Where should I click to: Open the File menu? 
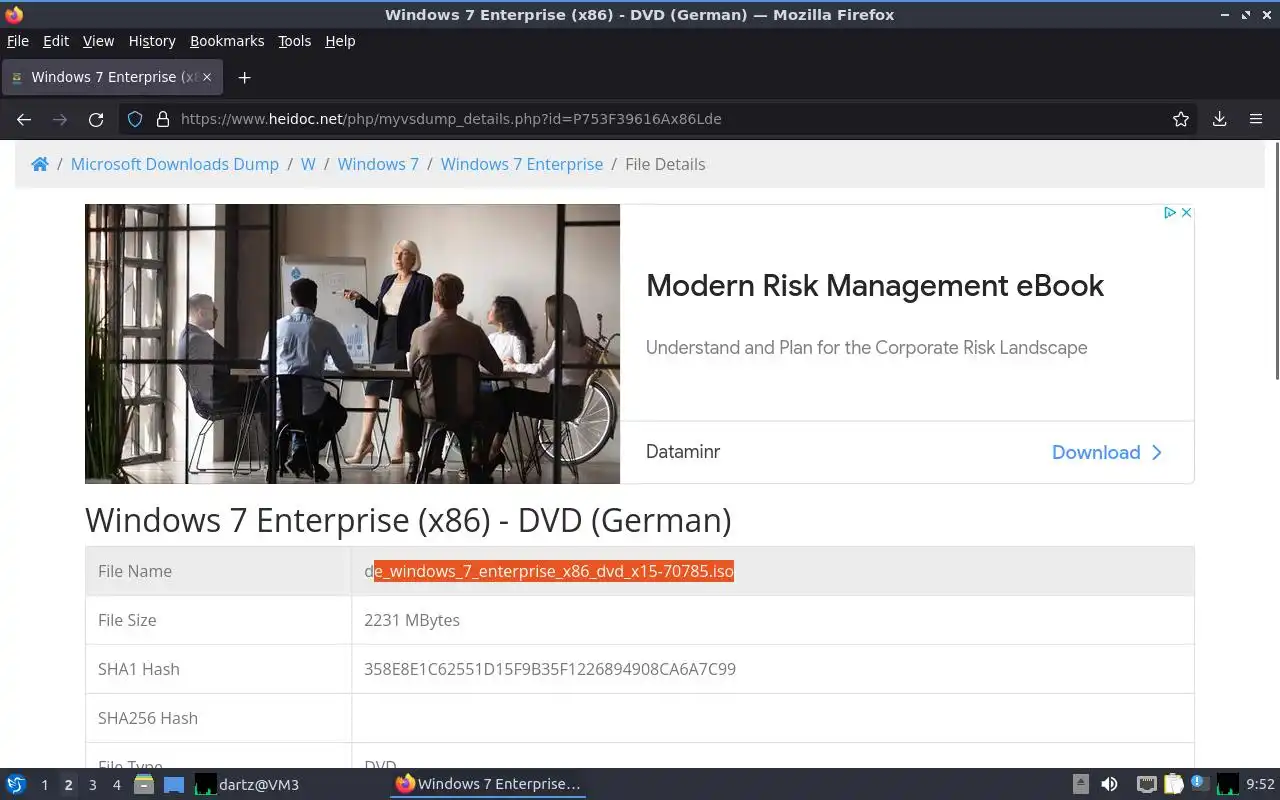18,41
